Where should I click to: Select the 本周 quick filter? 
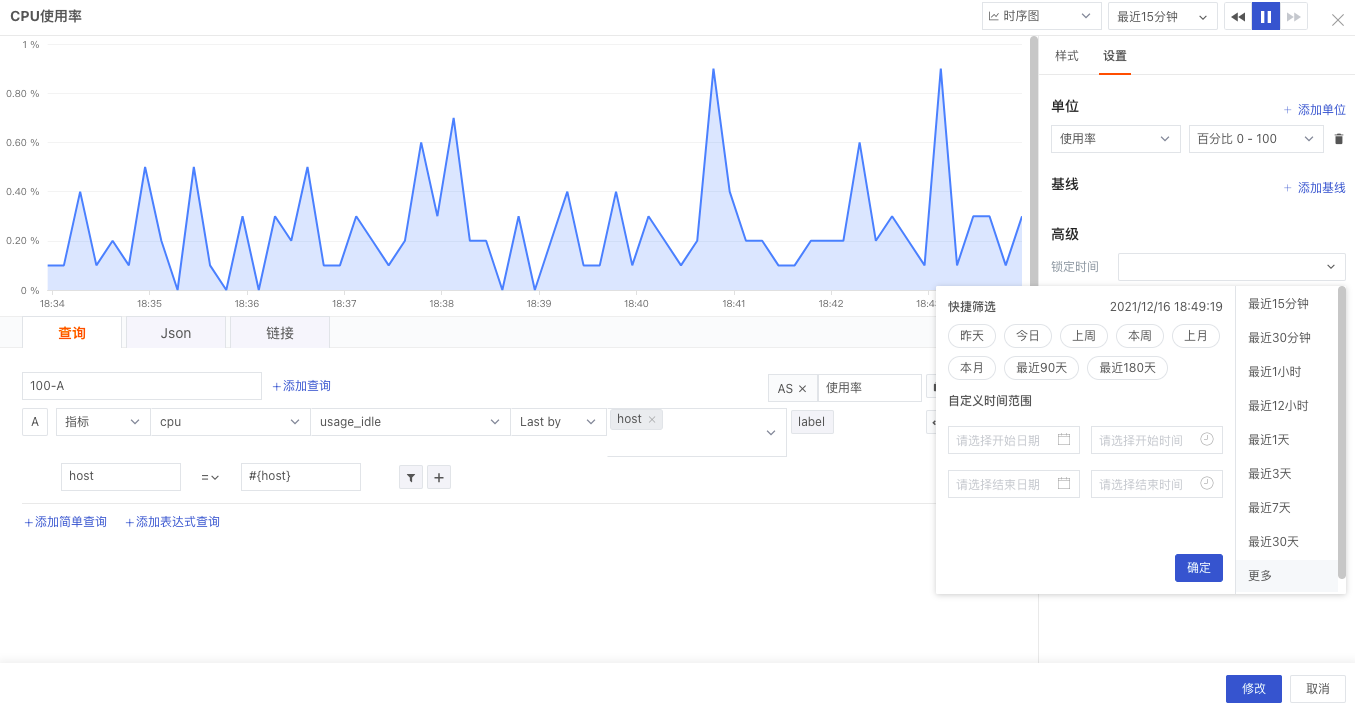[x=1140, y=336]
